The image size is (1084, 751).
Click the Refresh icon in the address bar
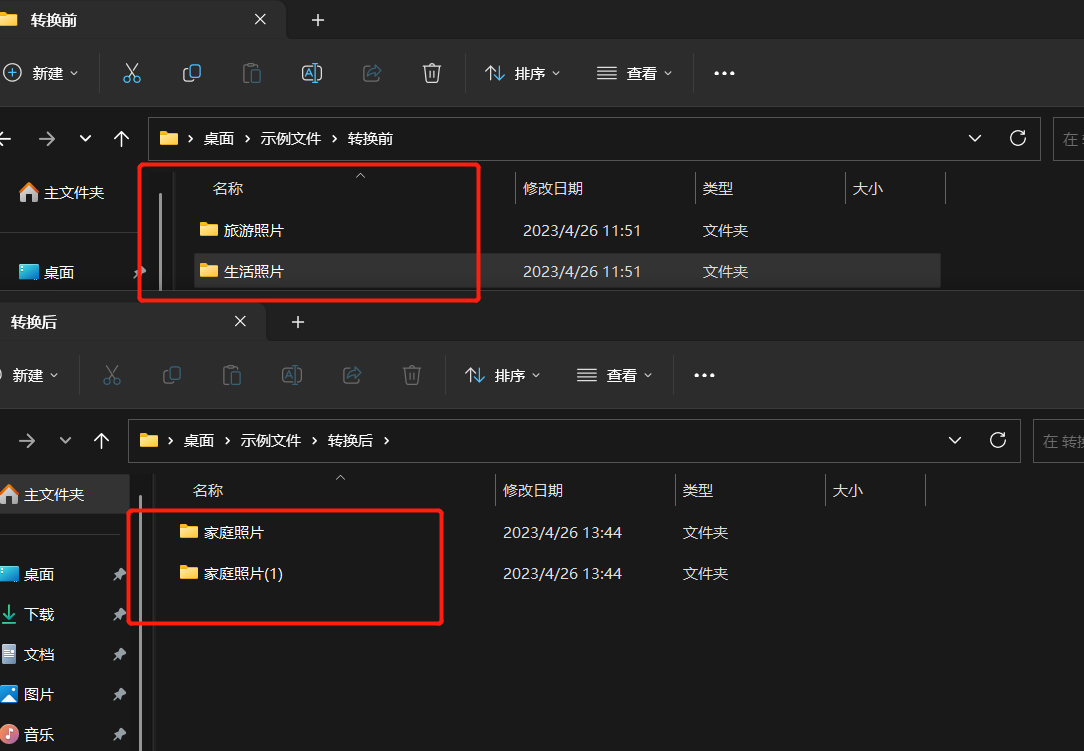[x=1017, y=138]
